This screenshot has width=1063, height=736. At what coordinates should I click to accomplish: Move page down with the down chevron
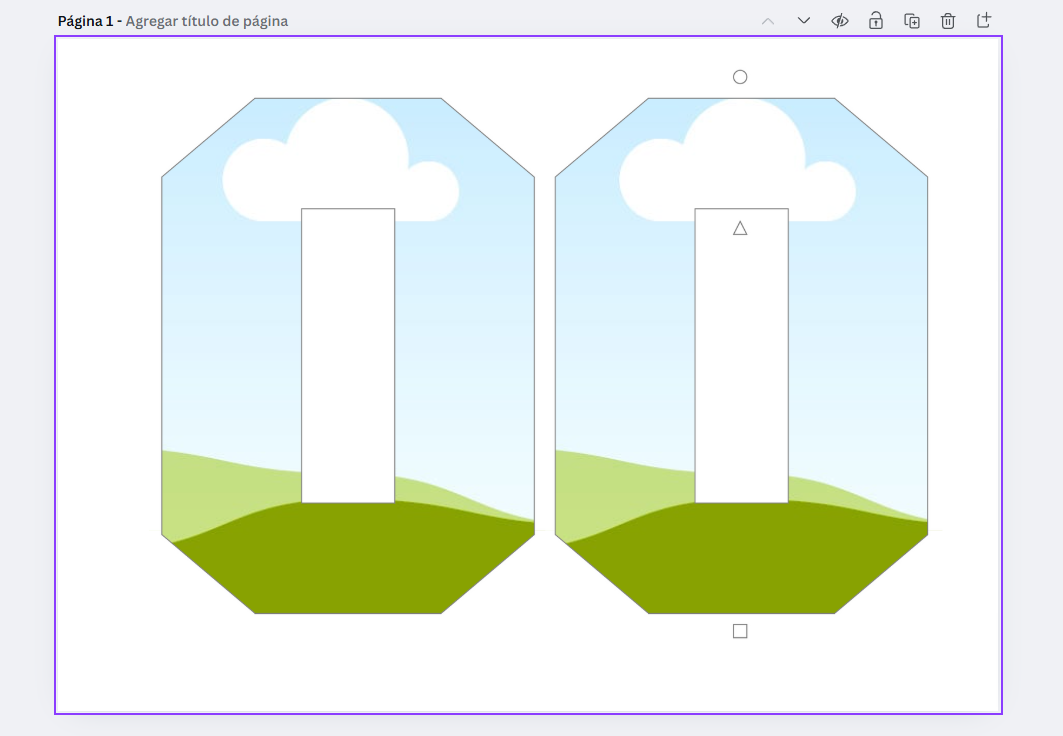pos(803,21)
